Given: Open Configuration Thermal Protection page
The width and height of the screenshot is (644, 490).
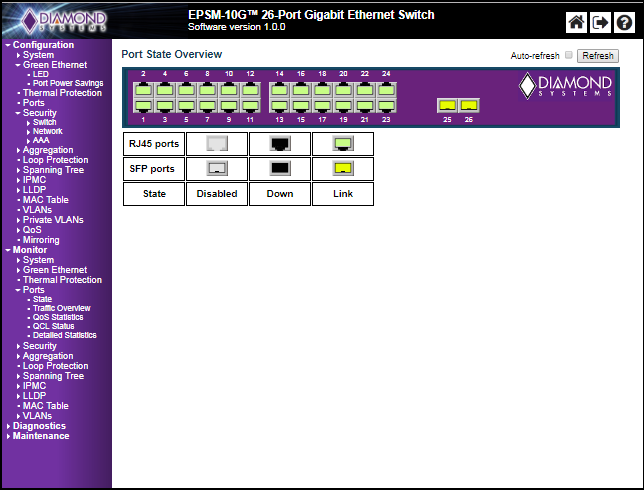Looking at the screenshot, I should pos(62,93).
